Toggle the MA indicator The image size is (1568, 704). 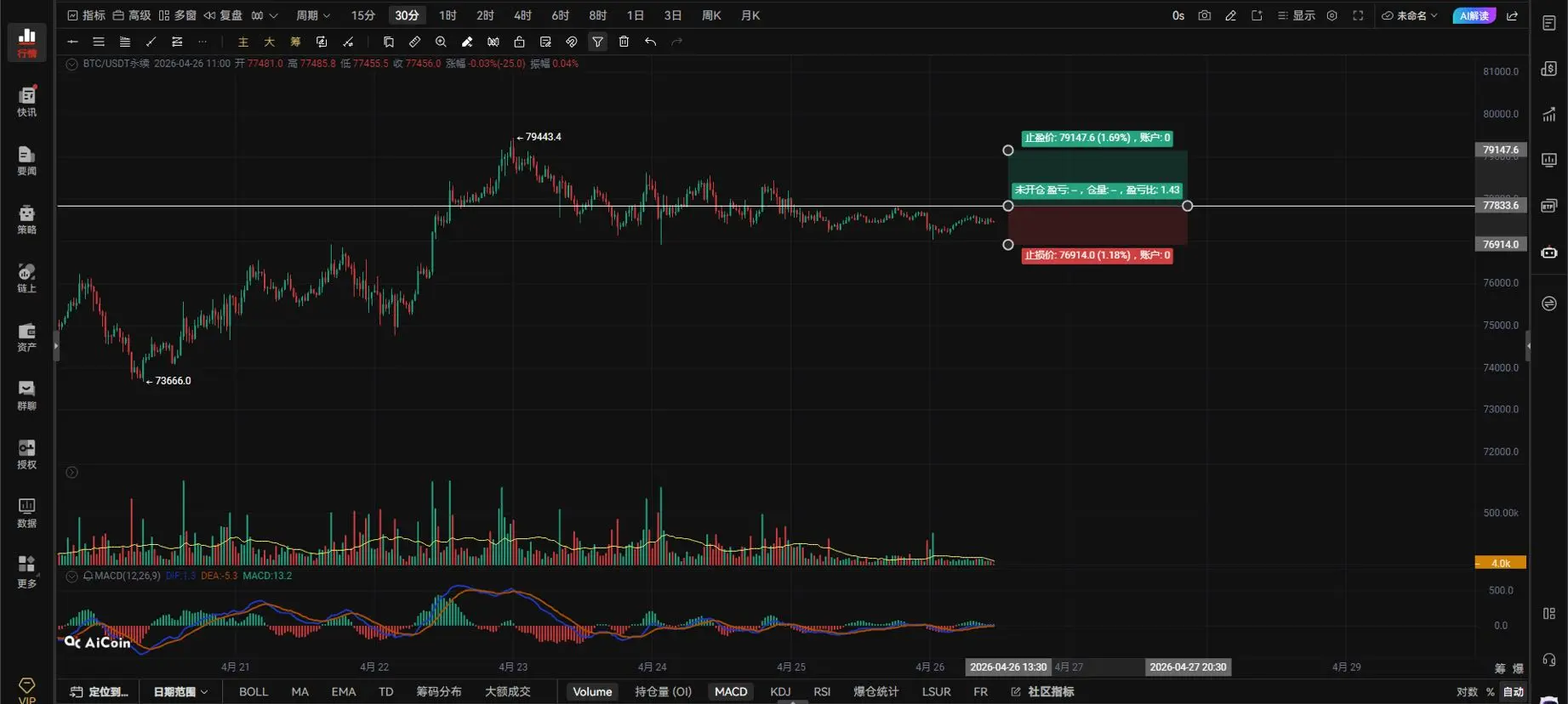pyautogui.click(x=299, y=691)
